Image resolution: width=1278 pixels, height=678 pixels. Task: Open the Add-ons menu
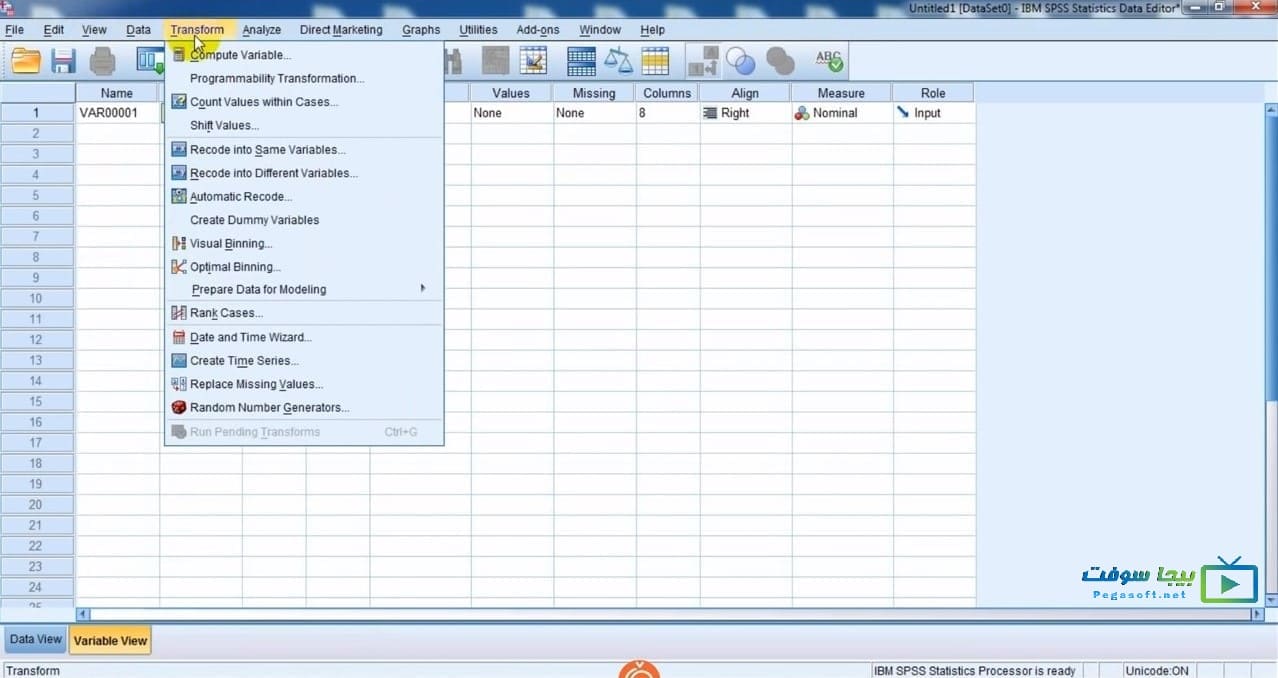click(538, 30)
